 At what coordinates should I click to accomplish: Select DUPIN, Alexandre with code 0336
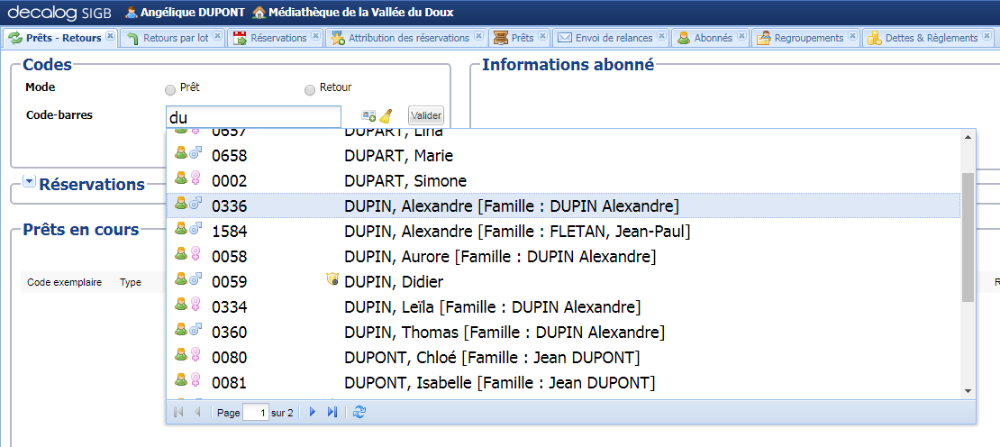[564, 206]
